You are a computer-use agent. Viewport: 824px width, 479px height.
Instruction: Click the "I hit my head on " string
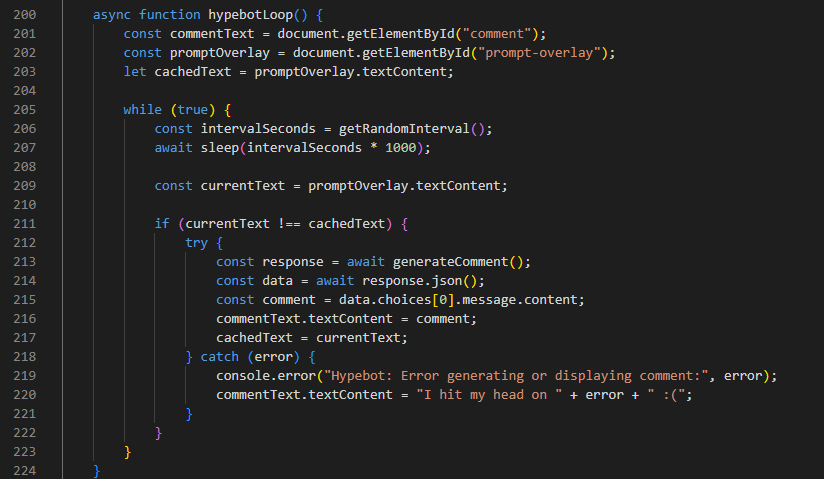pos(489,395)
